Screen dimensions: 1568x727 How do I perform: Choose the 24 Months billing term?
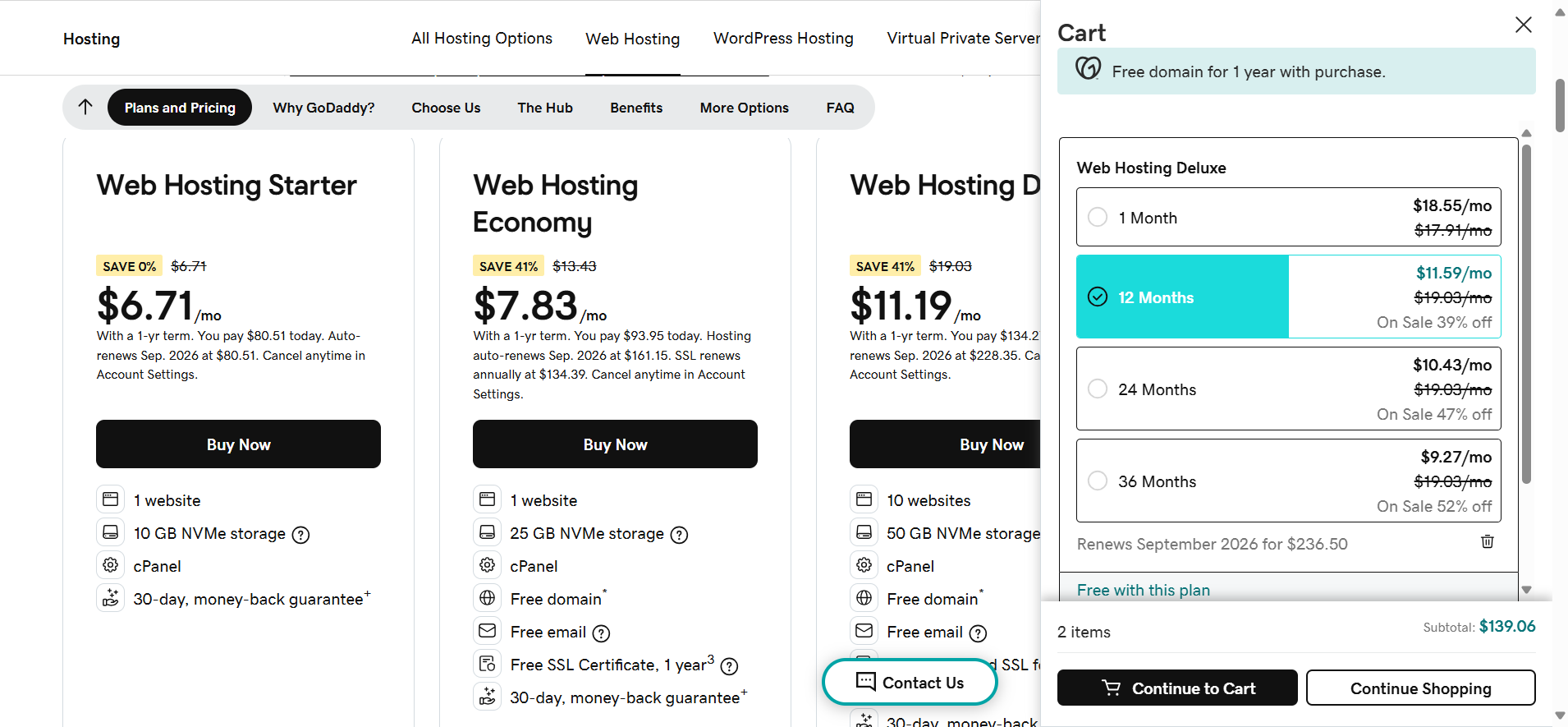click(x=1288, y=389)
